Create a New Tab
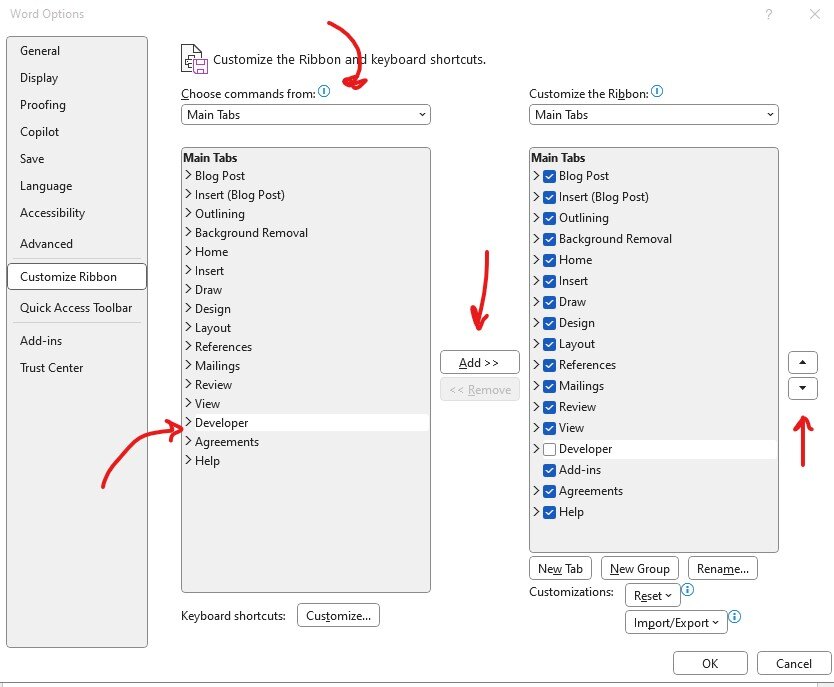Screen dimensions: 834x687 point(561,568)
